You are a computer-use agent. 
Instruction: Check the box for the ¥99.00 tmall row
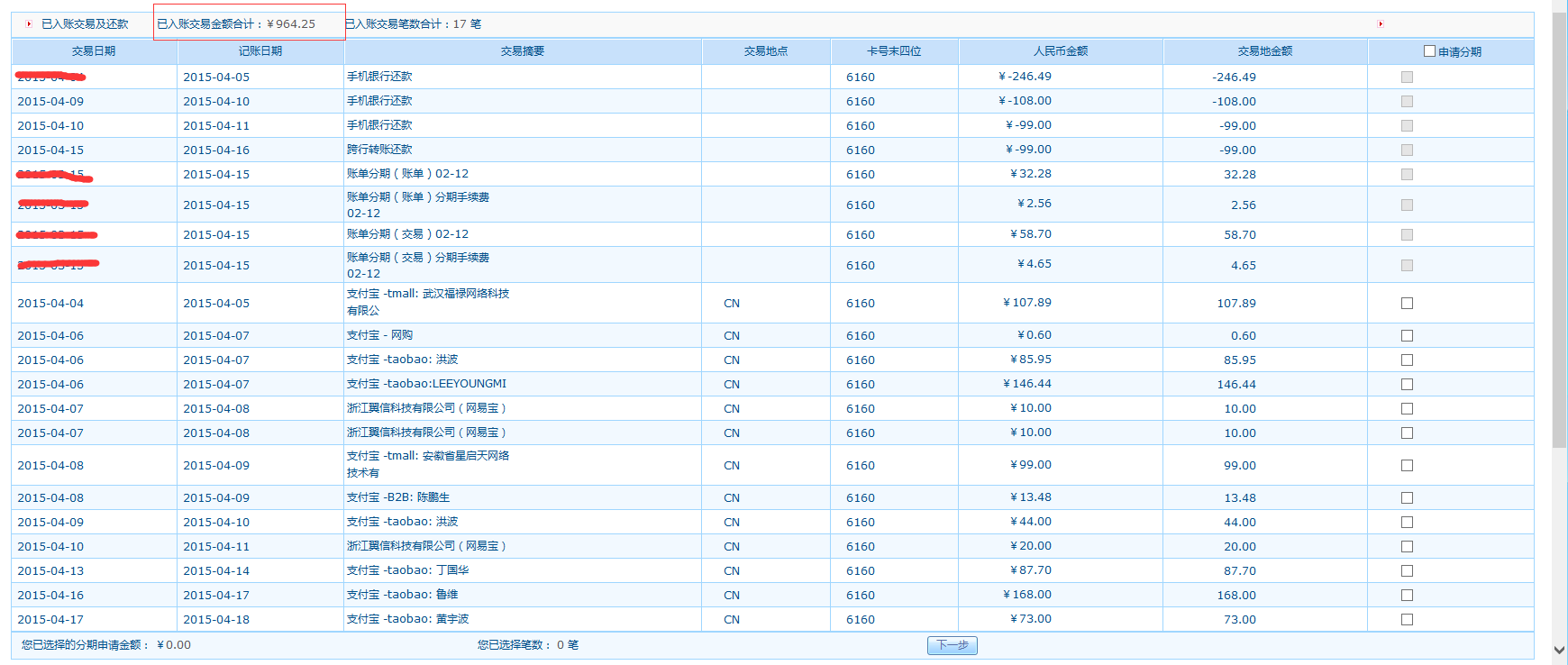click(x=1407, y=466)
